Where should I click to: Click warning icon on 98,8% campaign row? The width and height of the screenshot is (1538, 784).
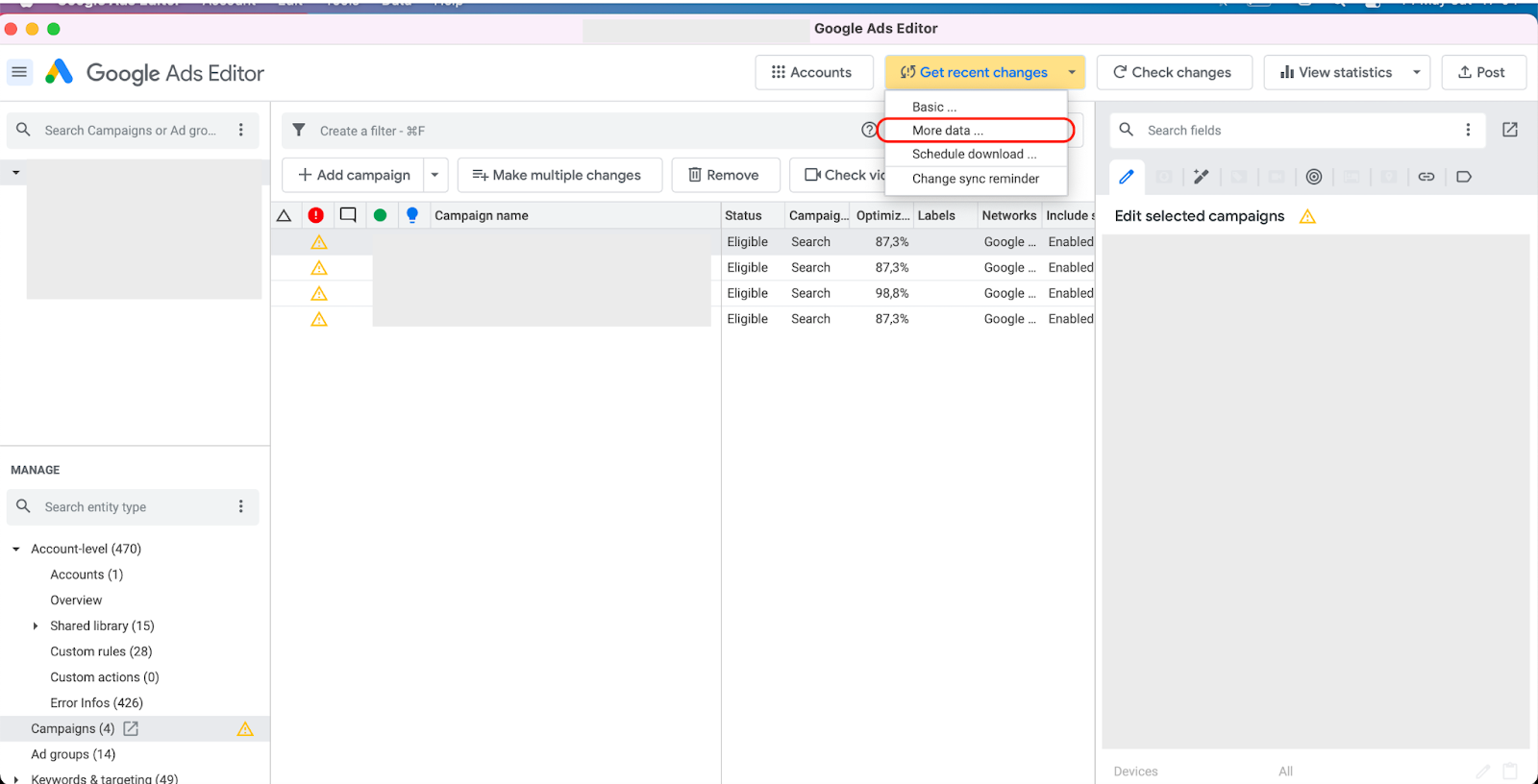(x=319, y=293)
